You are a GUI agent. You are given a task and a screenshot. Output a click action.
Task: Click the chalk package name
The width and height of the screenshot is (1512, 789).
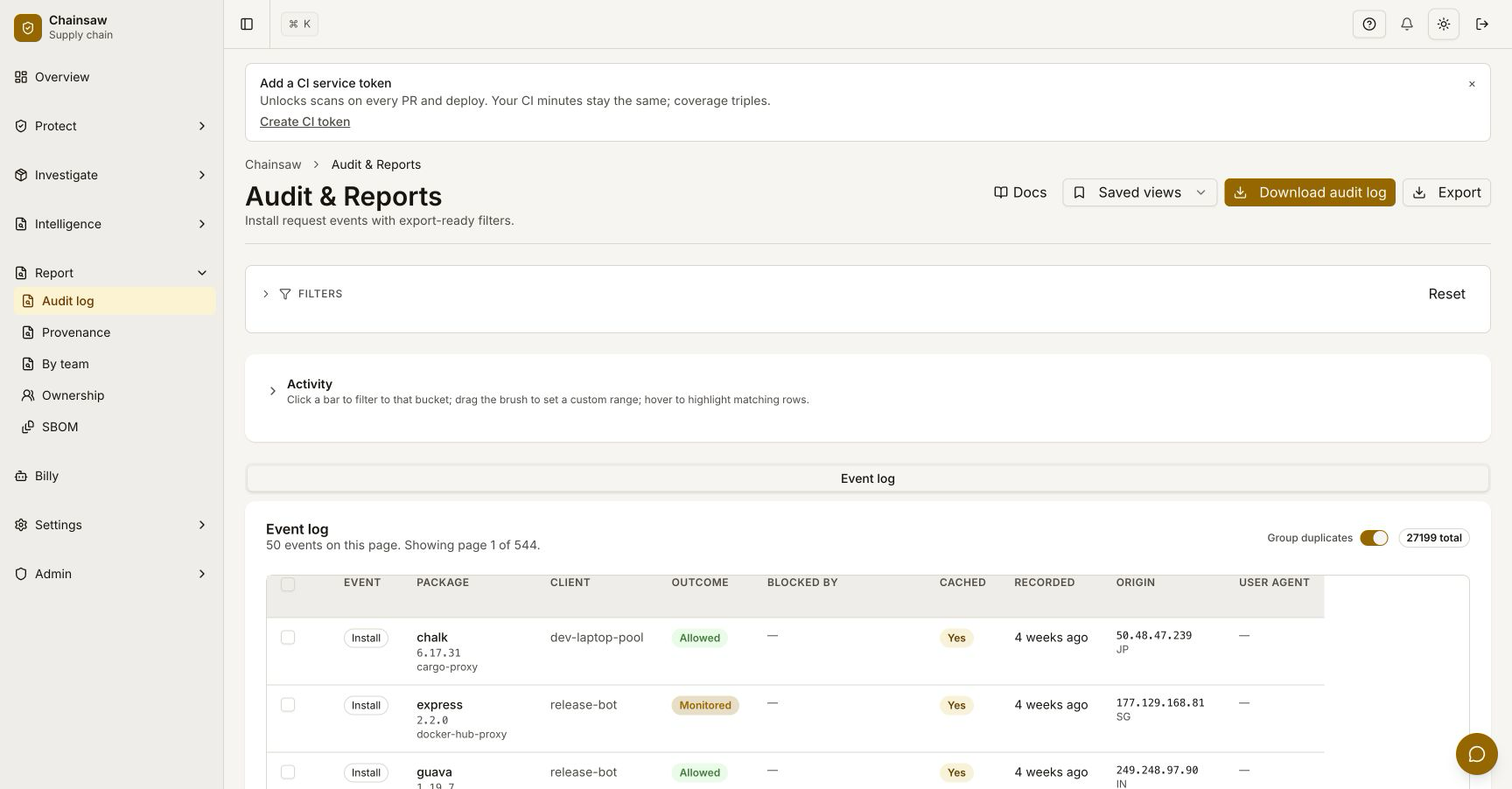(432, 638)
